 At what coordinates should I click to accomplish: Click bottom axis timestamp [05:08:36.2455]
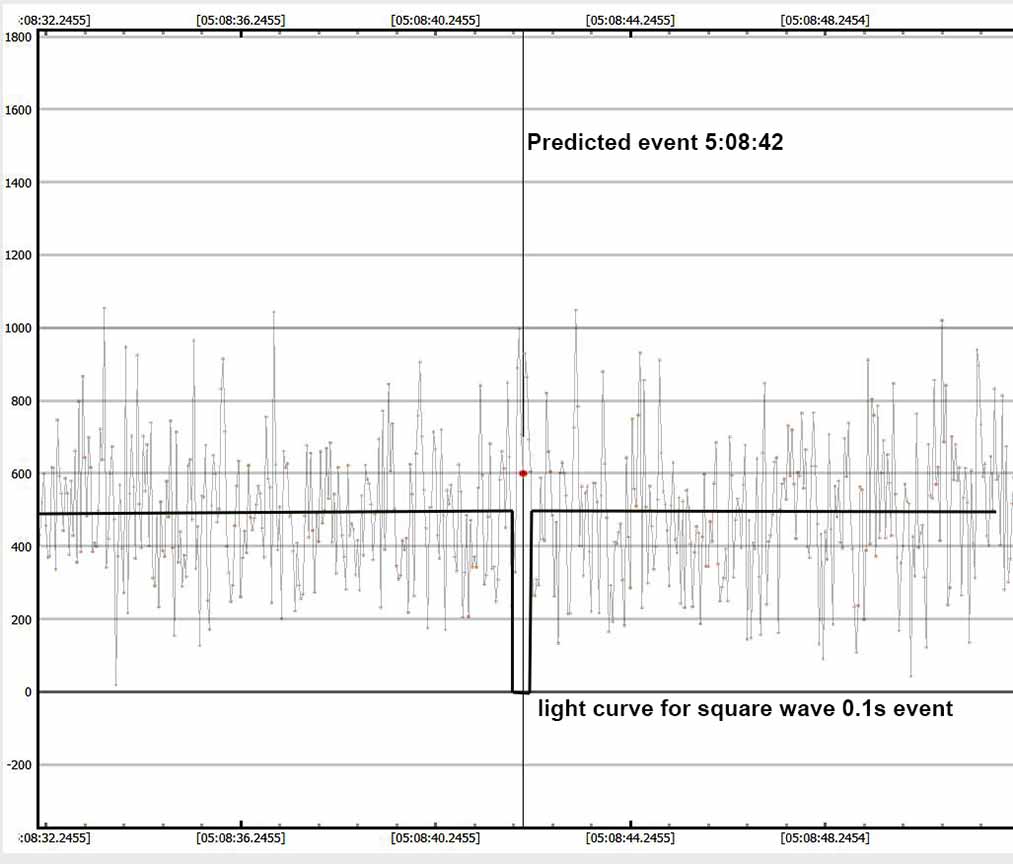click(x=240, y=838)
